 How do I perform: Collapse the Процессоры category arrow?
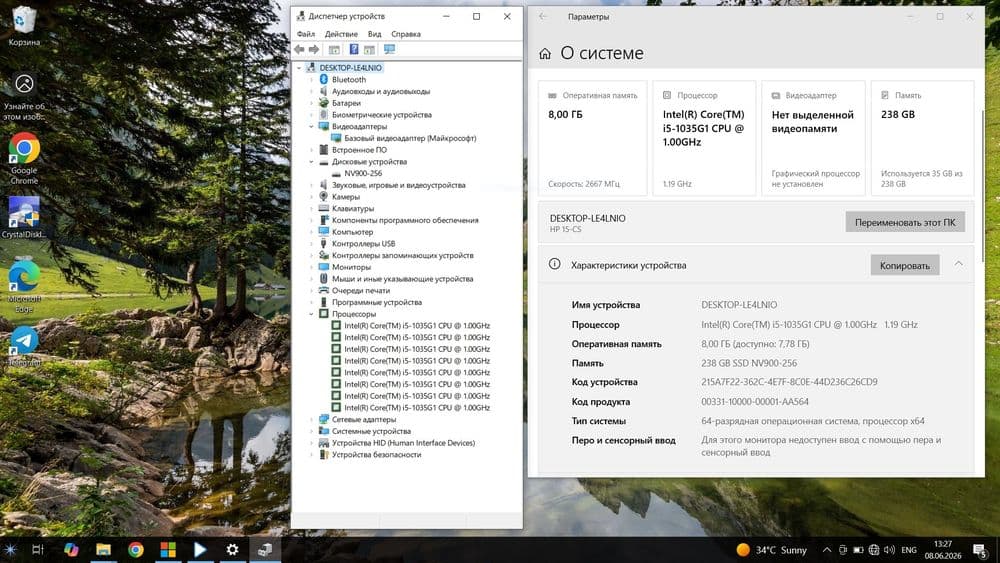[311, 314]
